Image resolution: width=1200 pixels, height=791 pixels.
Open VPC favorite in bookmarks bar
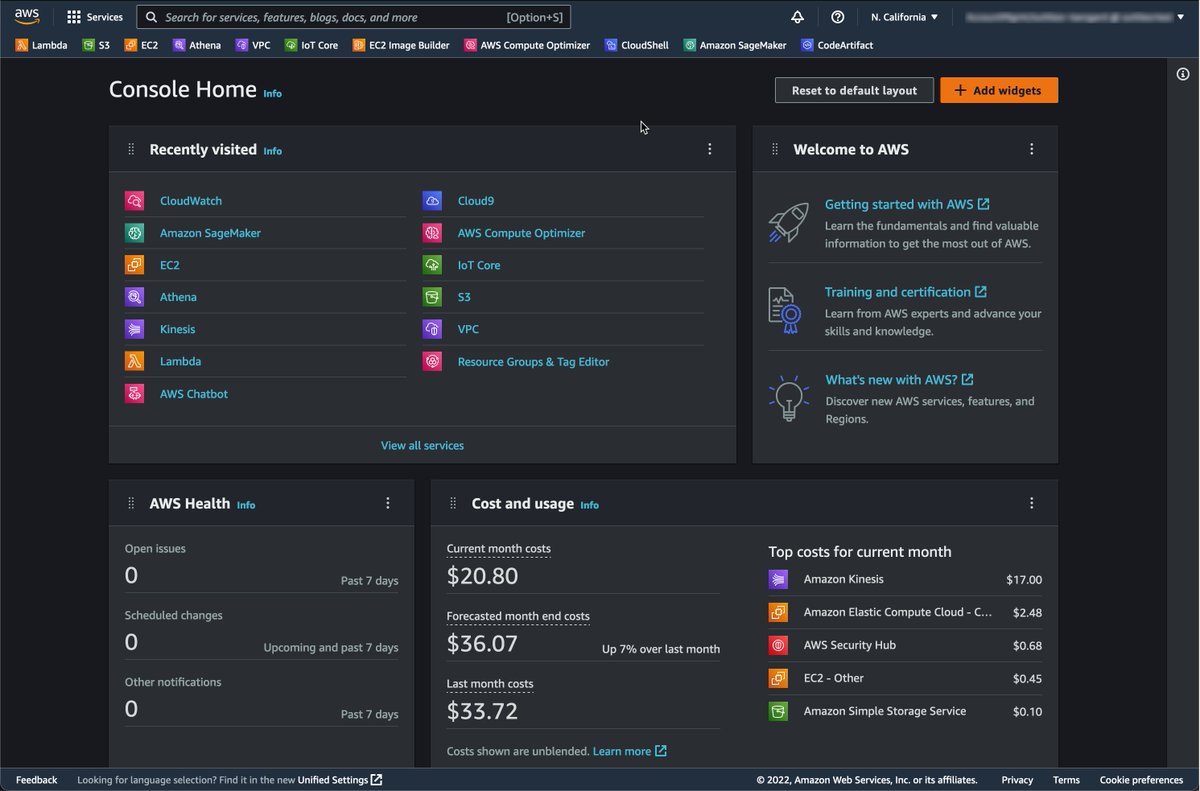tap(253, 45)
